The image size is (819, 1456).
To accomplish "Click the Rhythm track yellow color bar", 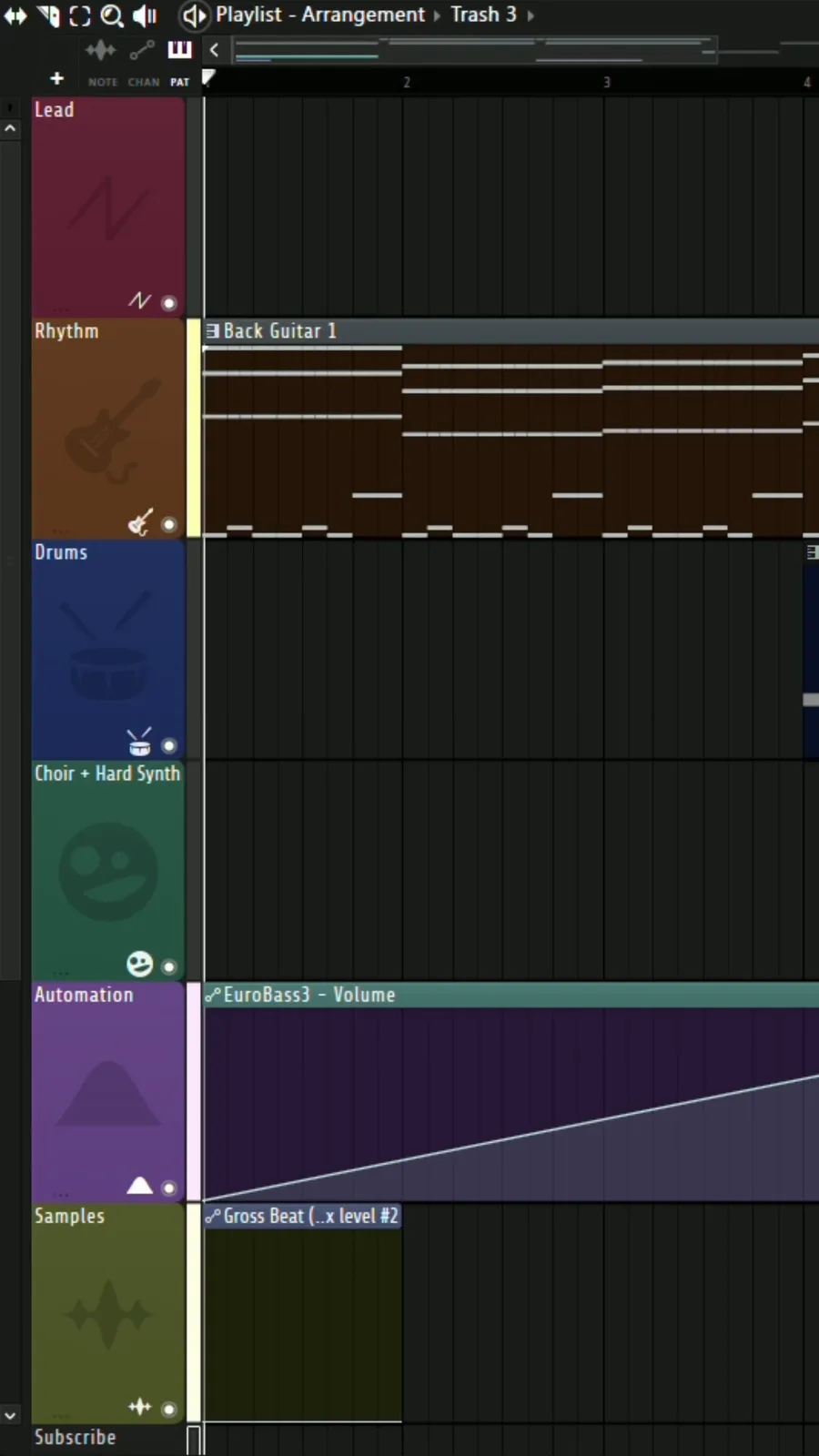I will 194,427.
